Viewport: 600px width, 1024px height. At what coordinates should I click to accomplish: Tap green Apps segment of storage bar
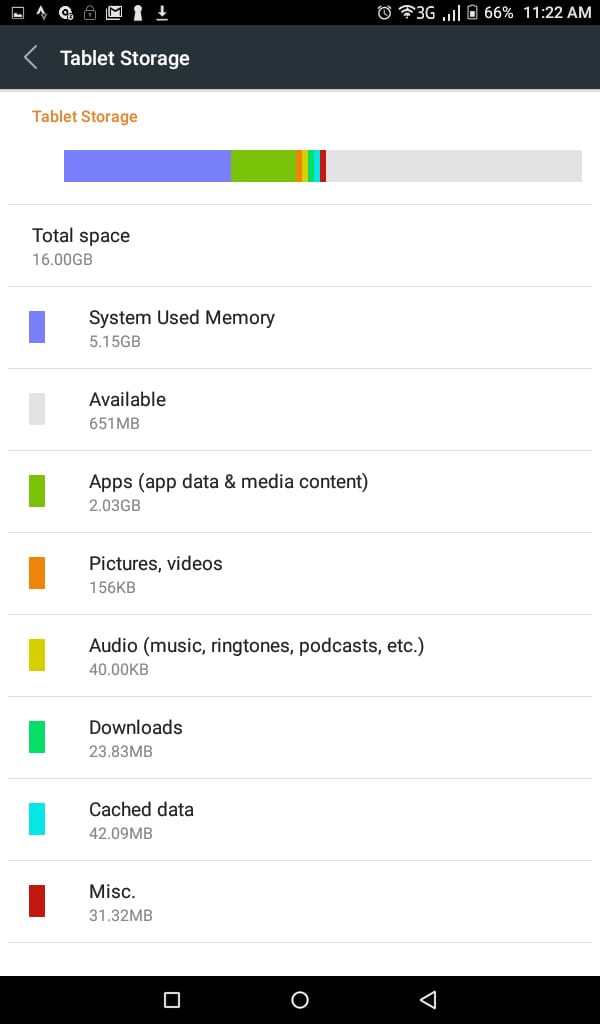tap(263, 166)
